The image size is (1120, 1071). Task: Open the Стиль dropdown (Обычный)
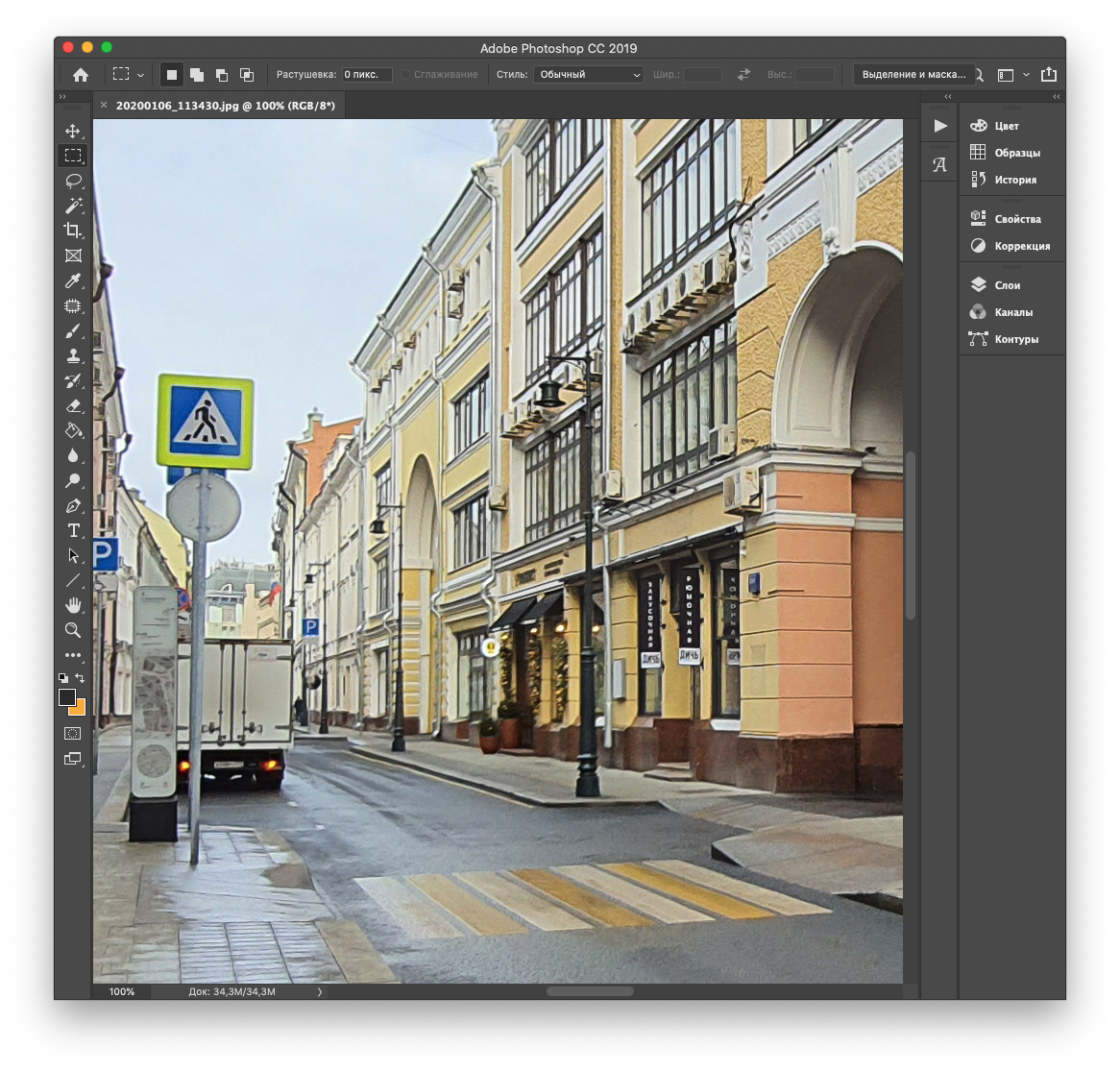pyautogui.click(x=589, y=75)
